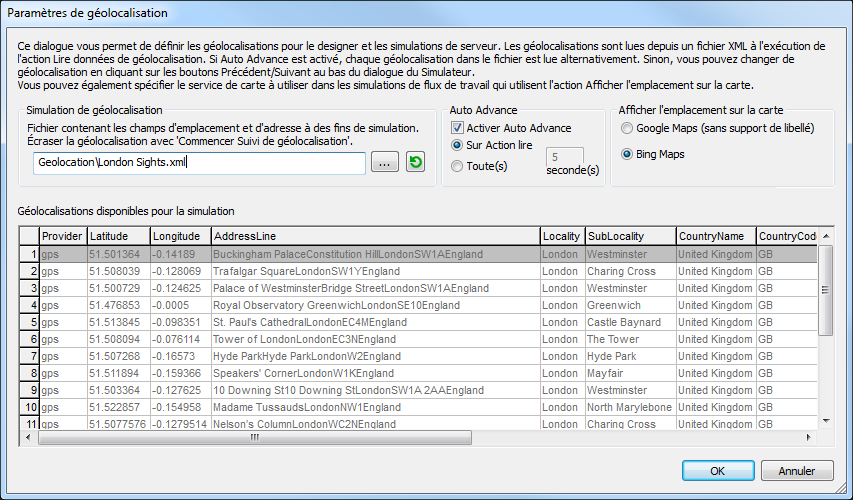The image size is (853, 500).
Task: Choose Bing Maps as map service
Action: click(627, 154)
